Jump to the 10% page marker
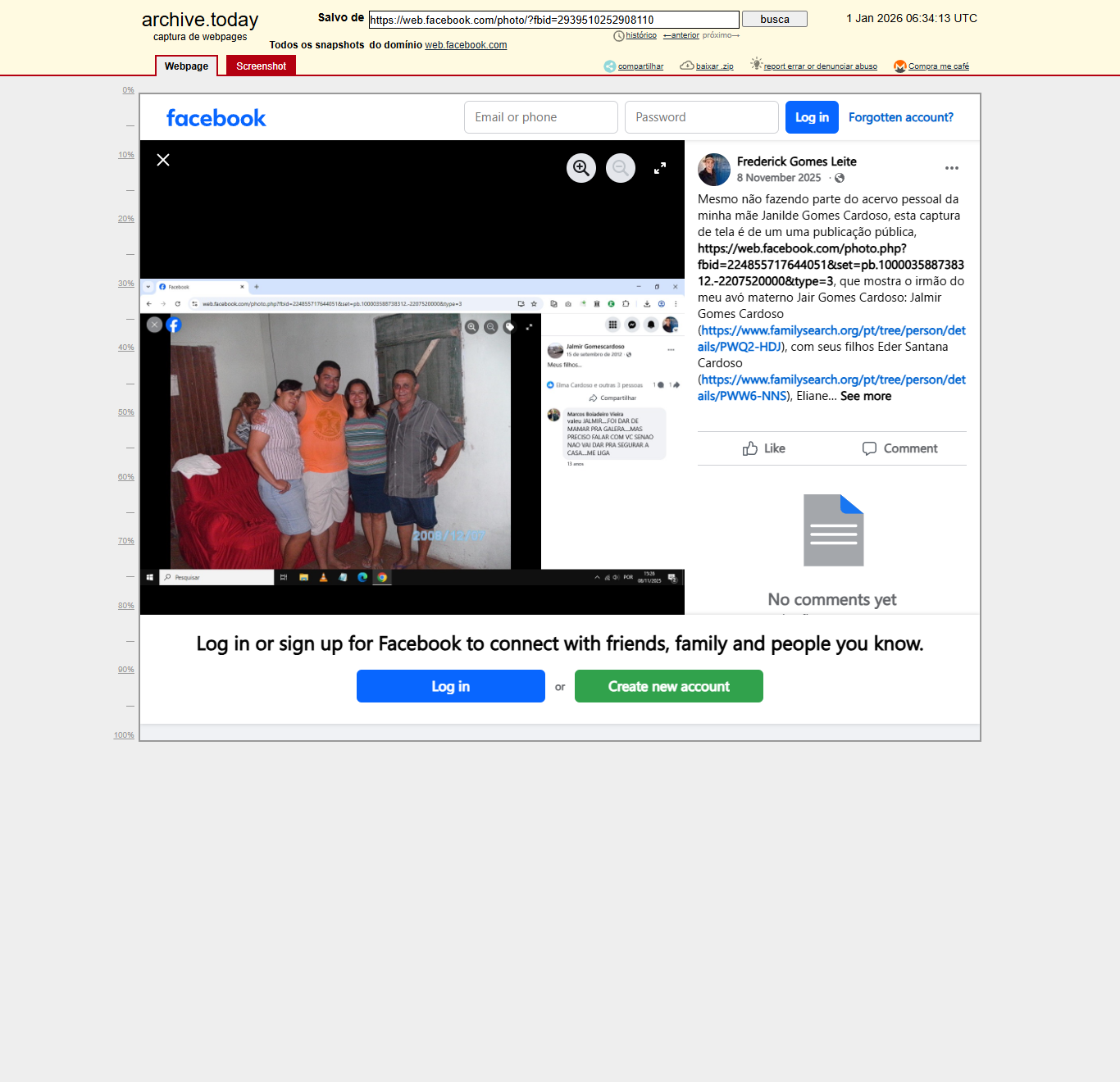 126,155
